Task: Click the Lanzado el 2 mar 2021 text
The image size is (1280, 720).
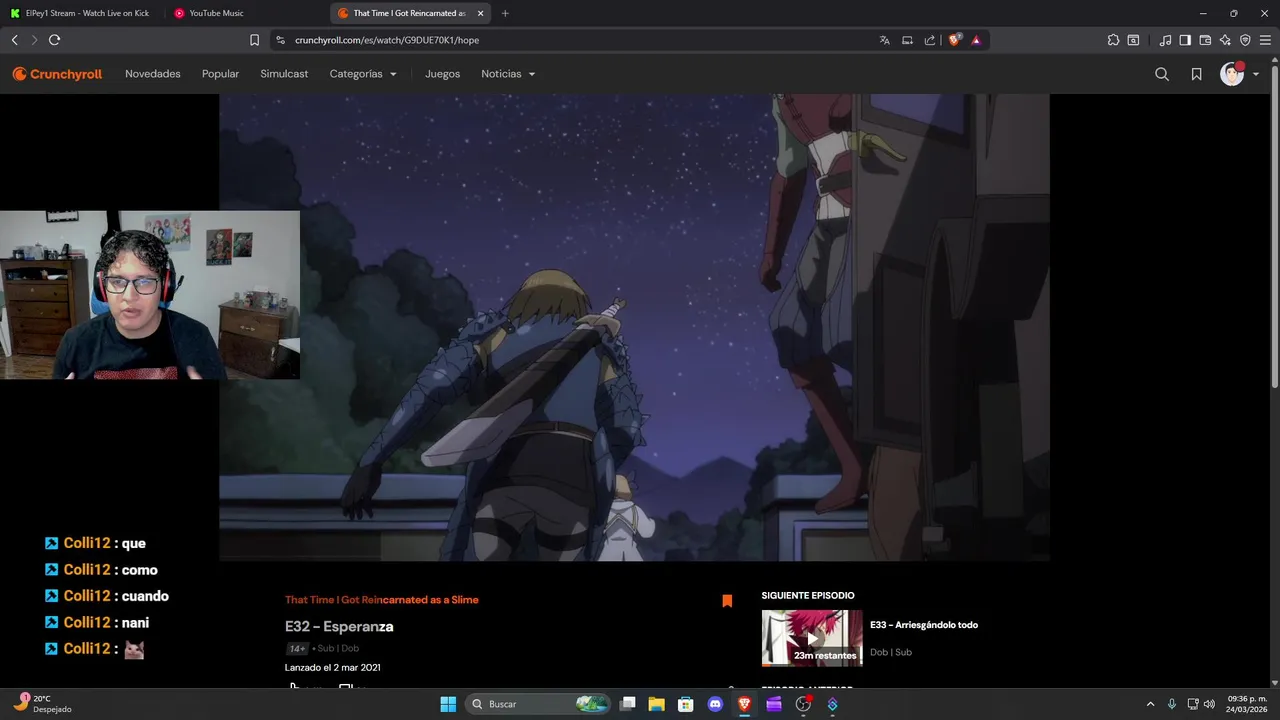Action: point(333,667)
